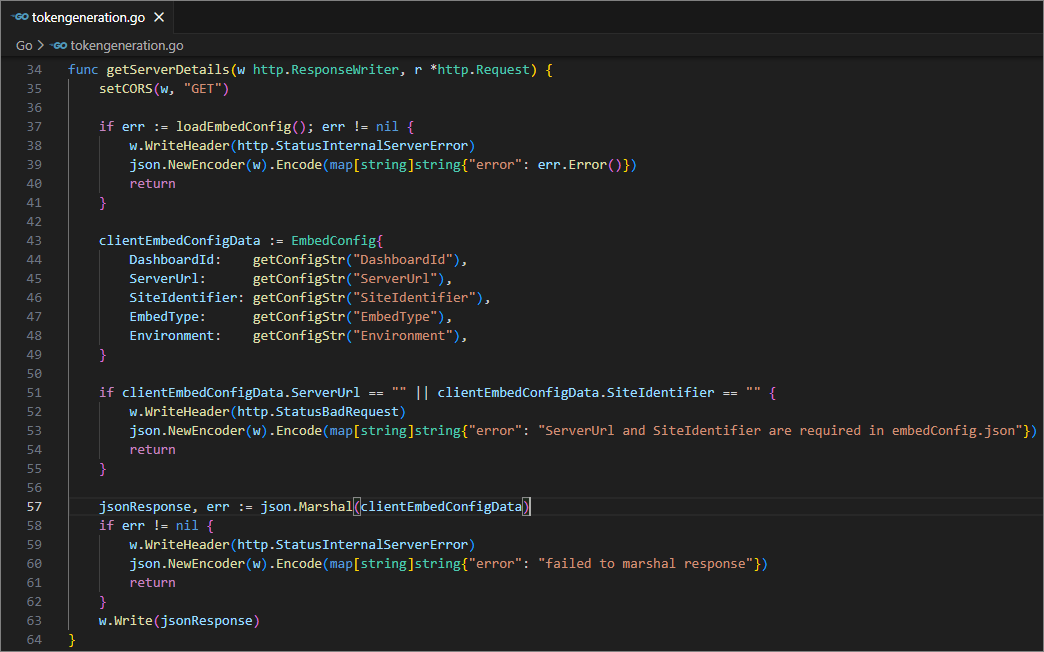The width and height of the screenshot is (1044, 652).
Task: Switch to the tokengeneration.go editor tab
Action: pos(88,16)
